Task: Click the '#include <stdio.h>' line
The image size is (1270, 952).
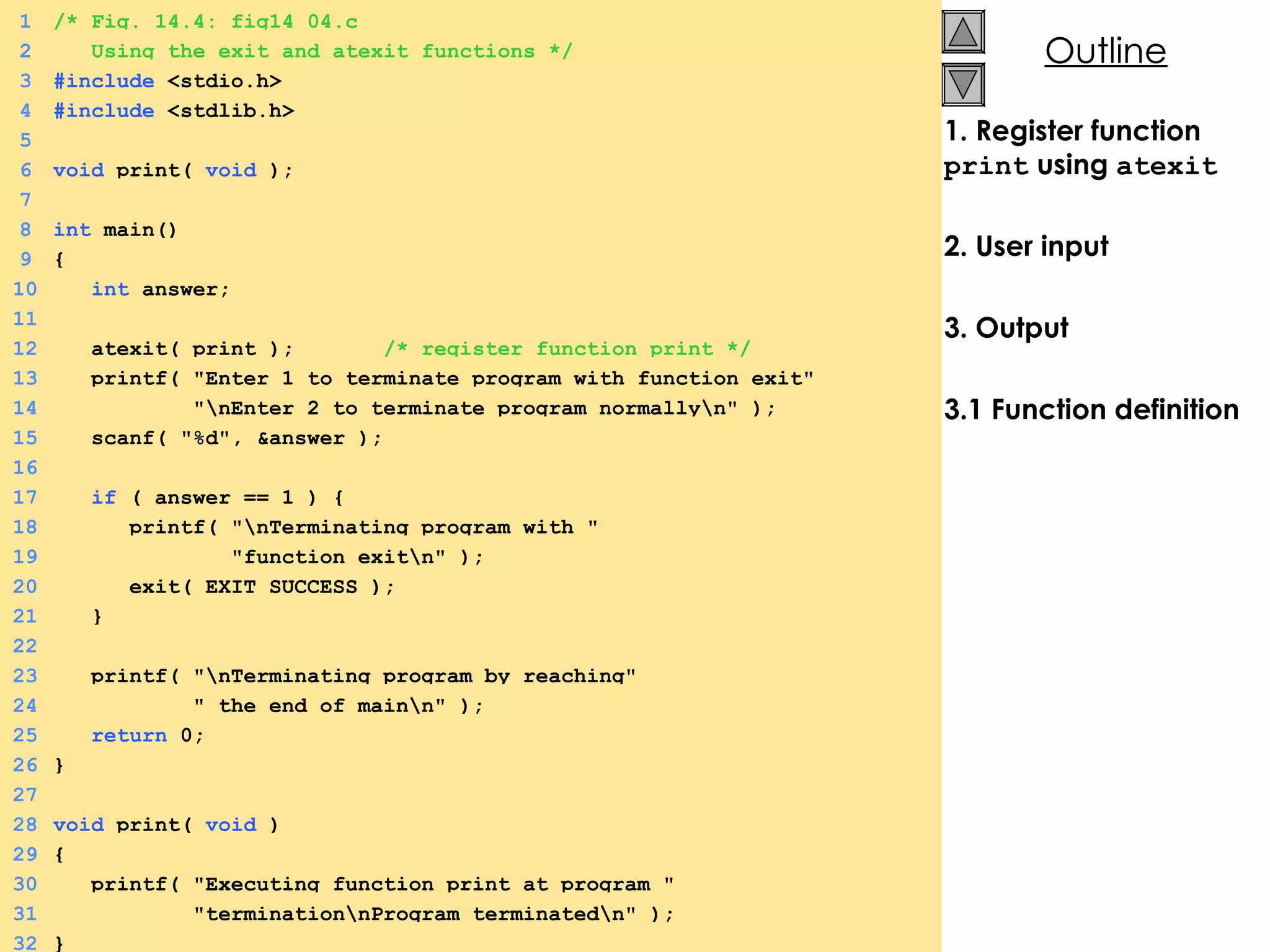Action: coord(167,81)
